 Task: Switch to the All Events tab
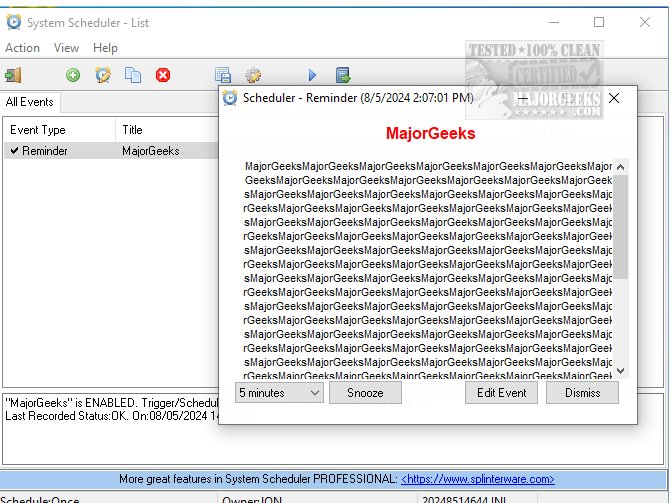click(30, 102)
